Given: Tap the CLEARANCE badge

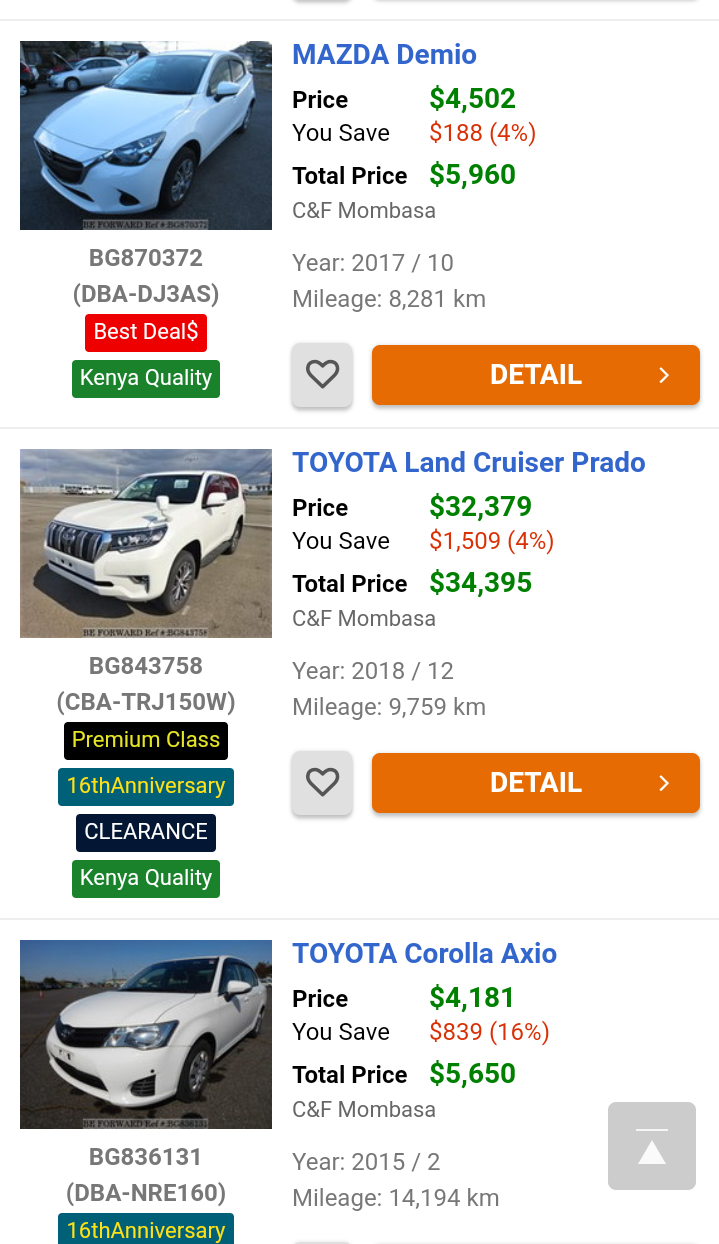Looking at the screenshot, I should pos(146,832).
